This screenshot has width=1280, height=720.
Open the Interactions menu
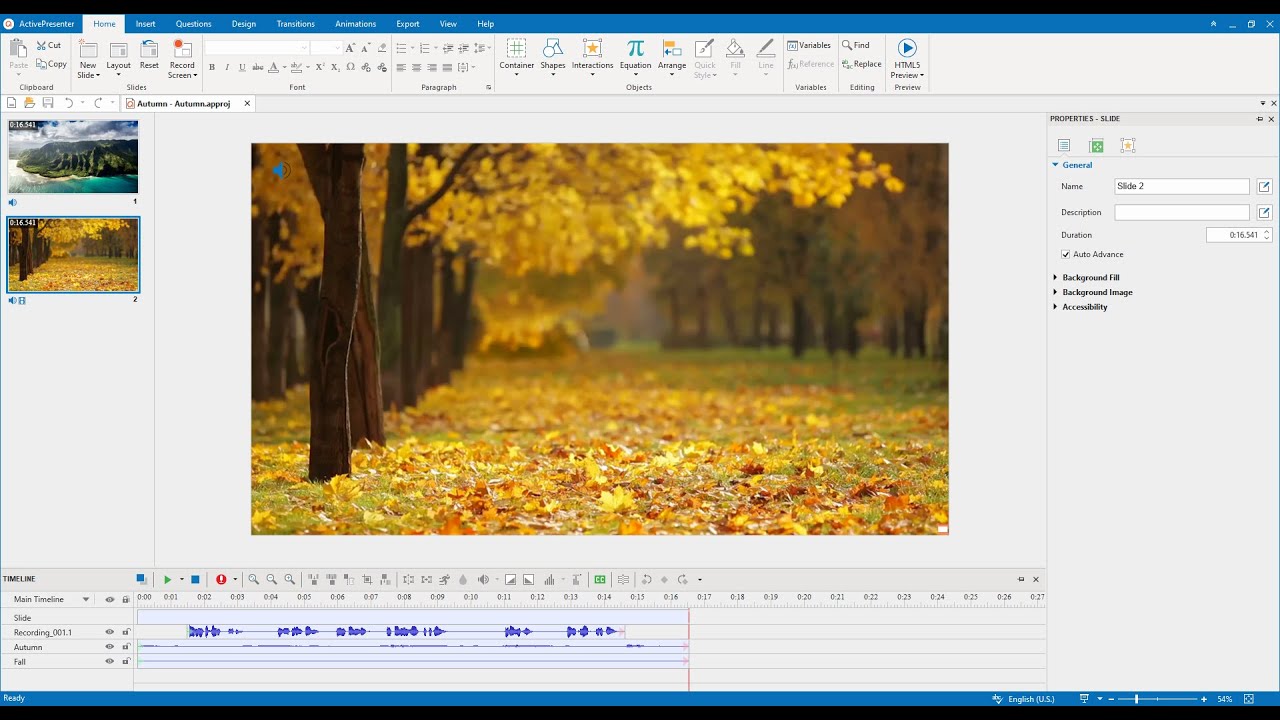pos(592,58)
